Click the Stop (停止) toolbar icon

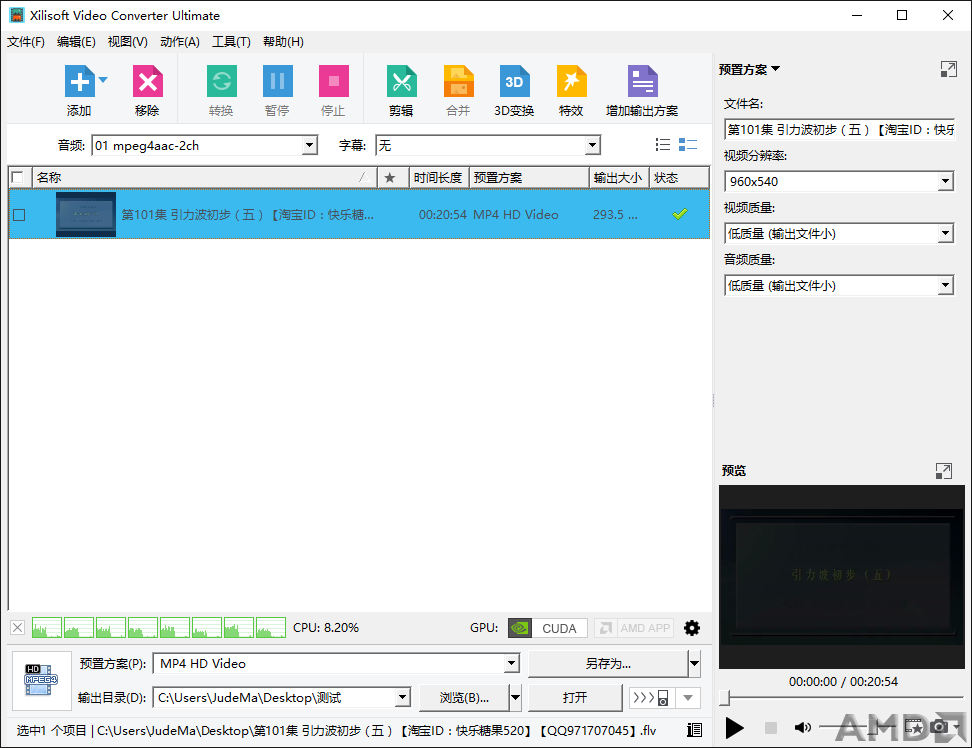point(334,81)
